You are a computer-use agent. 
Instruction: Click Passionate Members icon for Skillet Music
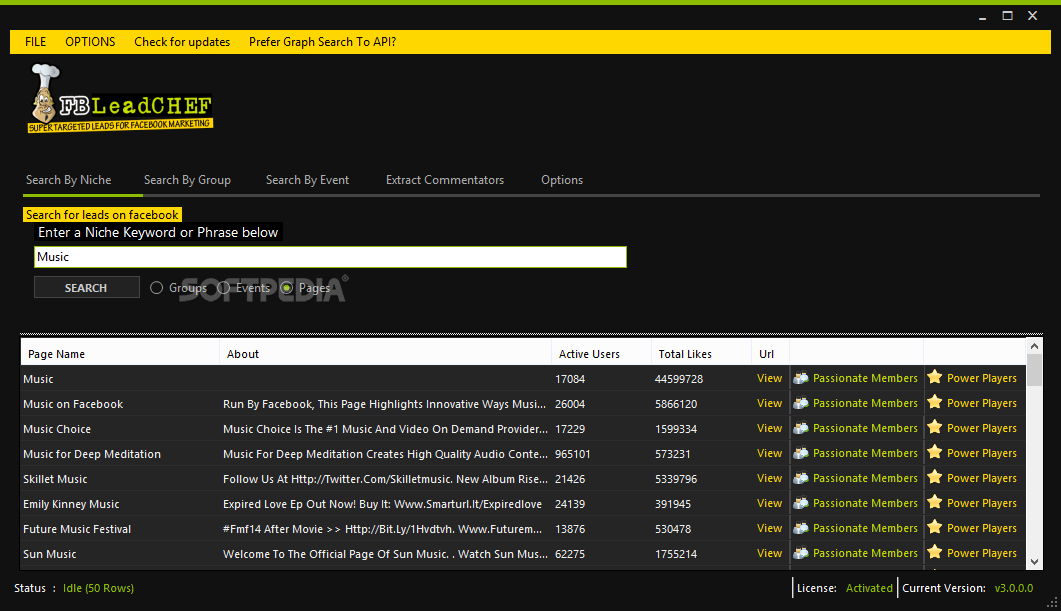800,478
